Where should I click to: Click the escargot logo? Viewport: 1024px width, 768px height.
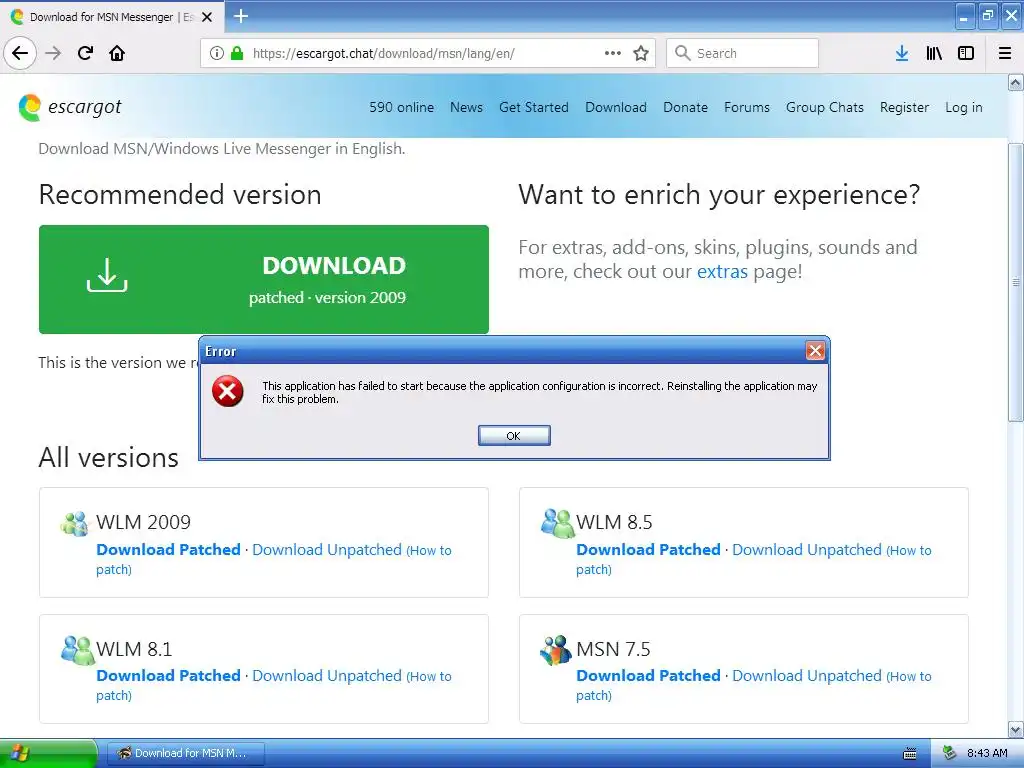coord(70,107)
